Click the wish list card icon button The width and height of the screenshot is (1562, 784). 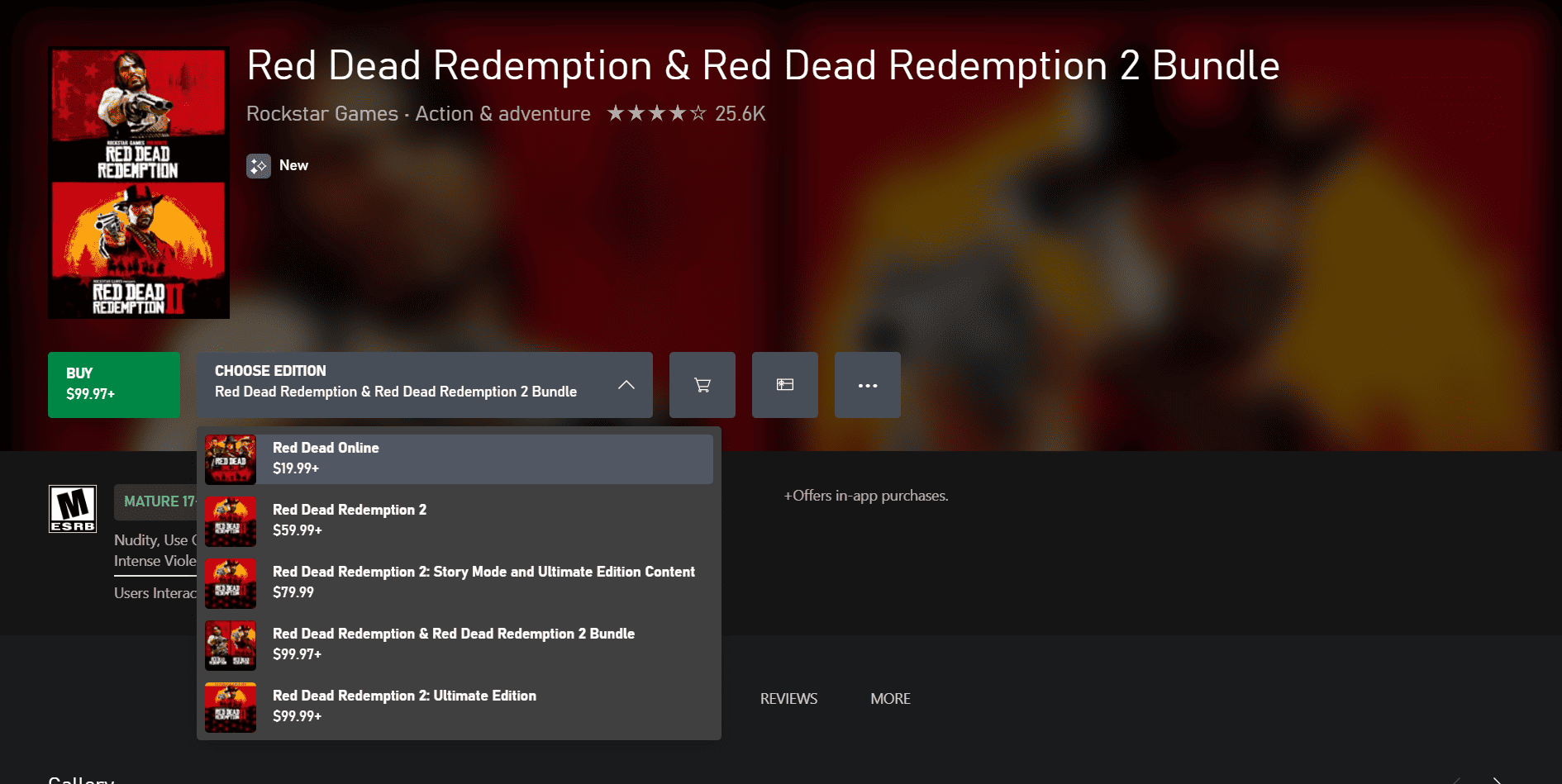click(784, 385)
